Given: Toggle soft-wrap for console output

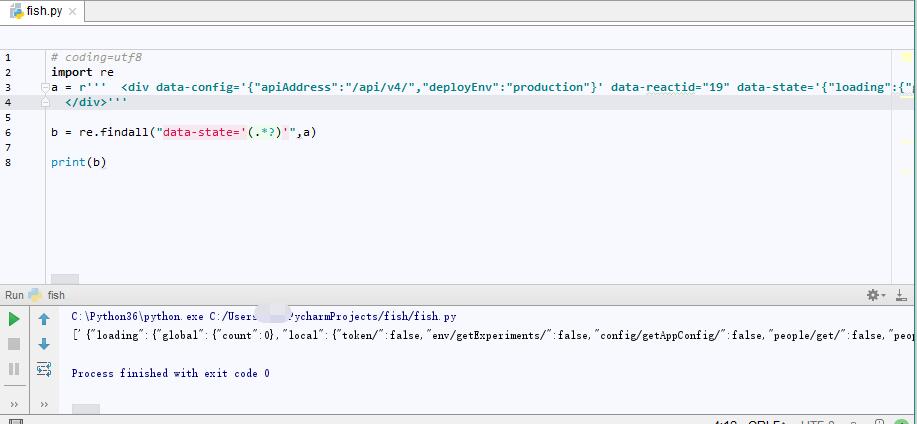Looking at the screenshot, I should (44, 369).
